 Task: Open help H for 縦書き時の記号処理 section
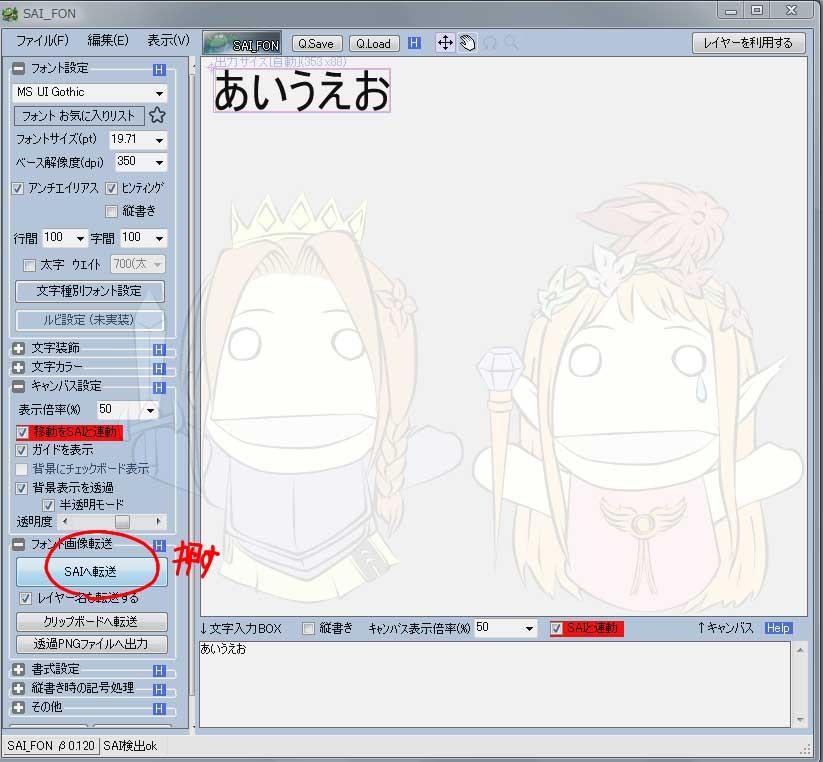159,690
